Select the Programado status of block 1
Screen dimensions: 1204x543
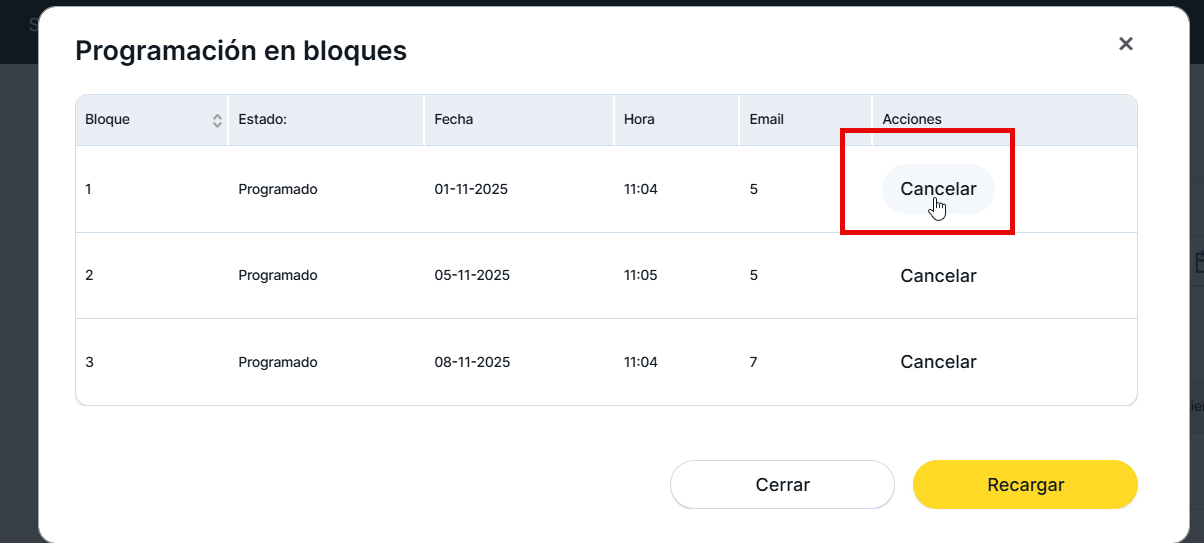(x=278, y=189)
